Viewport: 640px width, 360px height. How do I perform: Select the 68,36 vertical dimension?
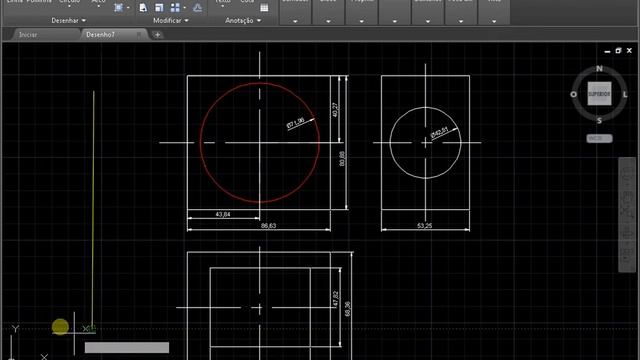pos(347,309)
